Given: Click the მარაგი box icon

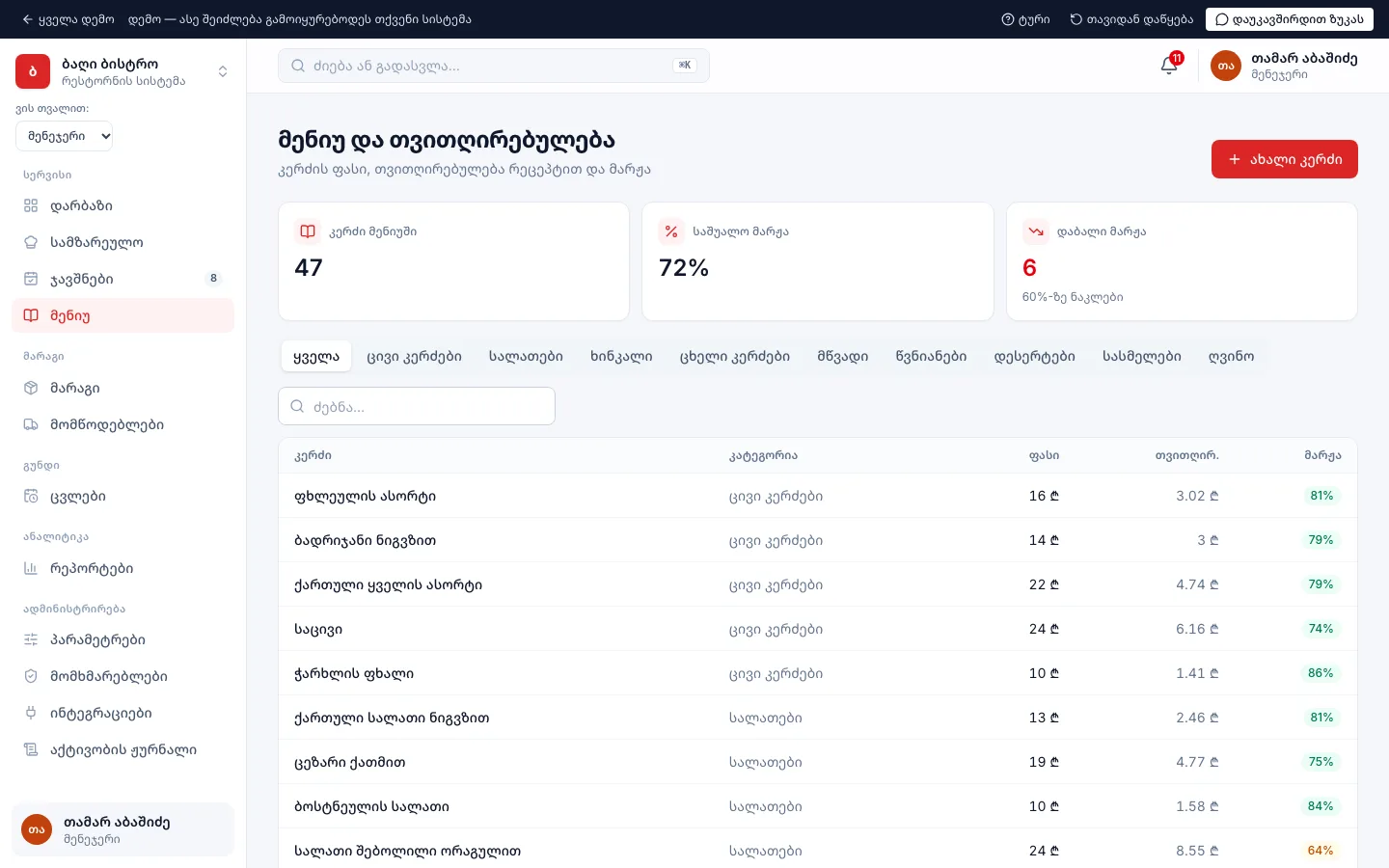Looking at the screenshot, I should point(31,388).
